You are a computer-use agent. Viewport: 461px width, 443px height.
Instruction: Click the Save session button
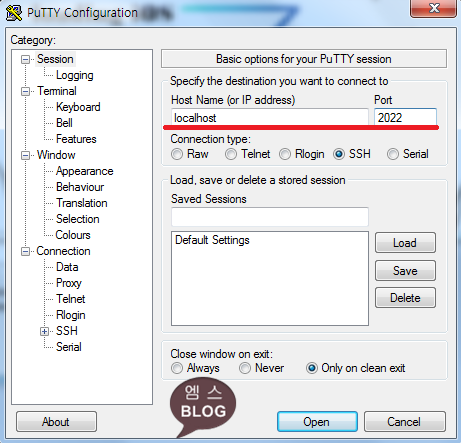(x=405, y=271)
